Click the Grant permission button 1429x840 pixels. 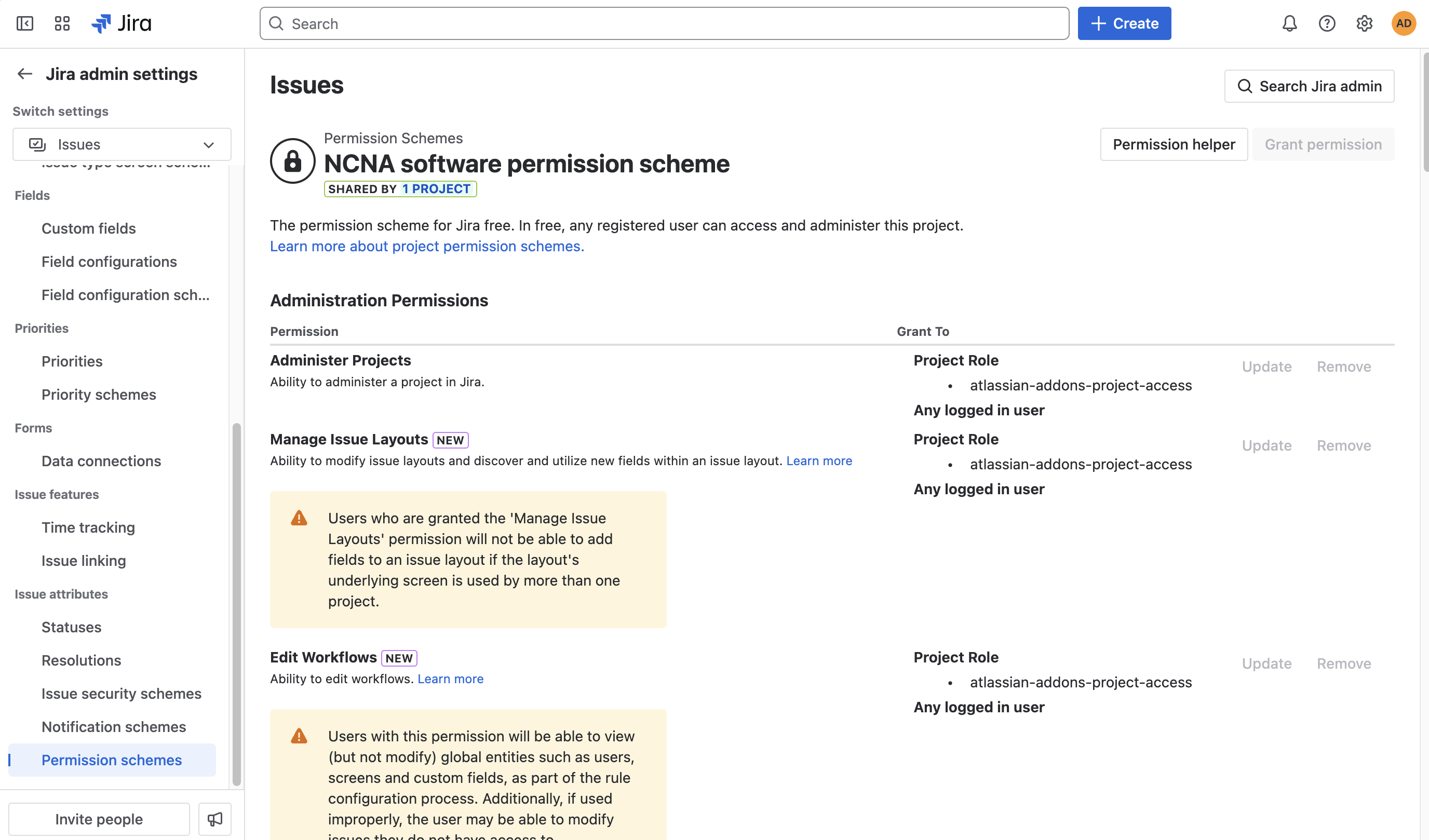point(1324,144)
